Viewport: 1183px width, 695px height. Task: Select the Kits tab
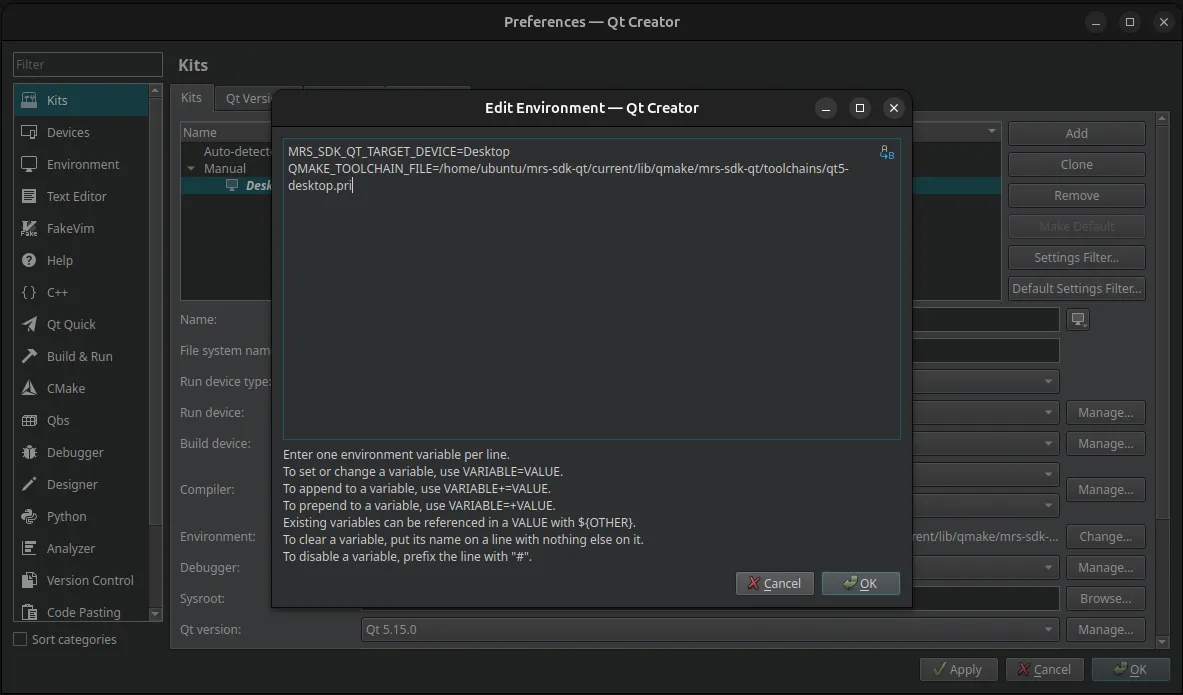point(191,98)
